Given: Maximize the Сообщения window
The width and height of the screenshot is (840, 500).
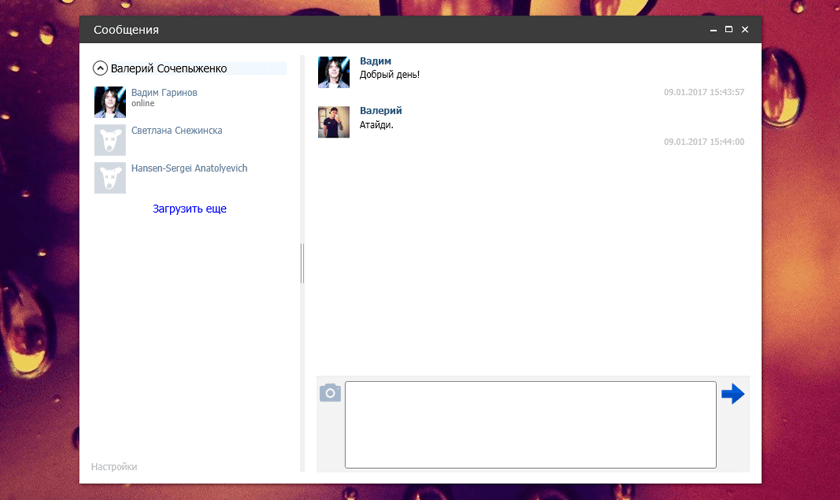Looking at the screenshot, I should [729, 29].
